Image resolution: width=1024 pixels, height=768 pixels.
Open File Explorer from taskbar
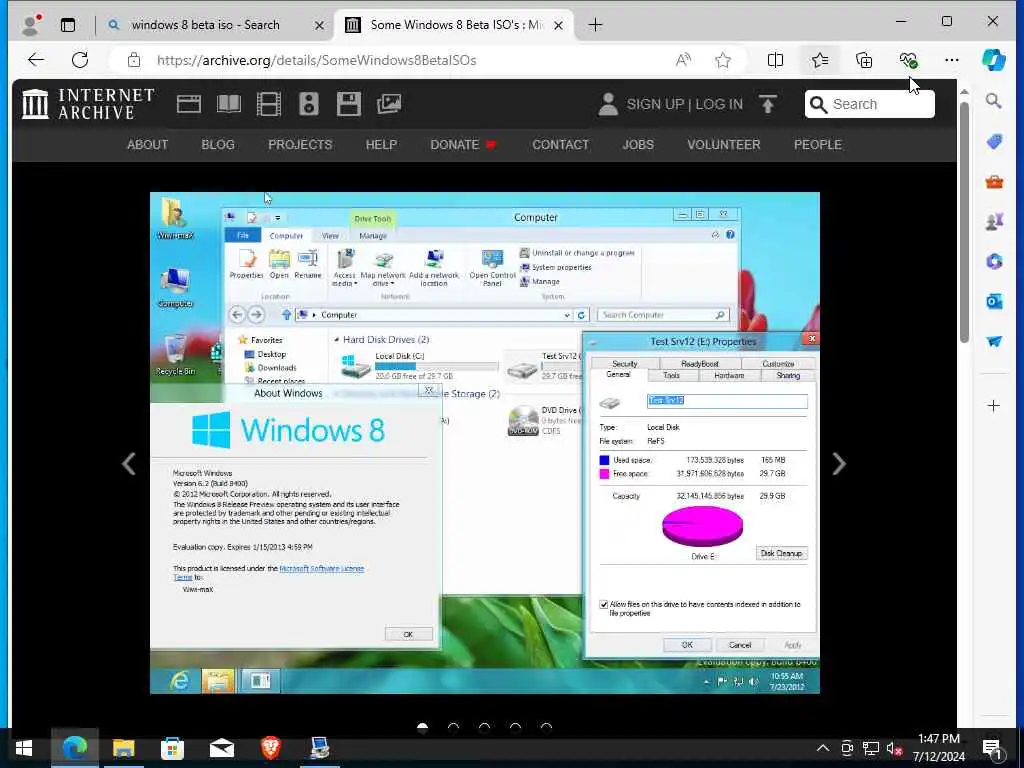click(123, 748)
